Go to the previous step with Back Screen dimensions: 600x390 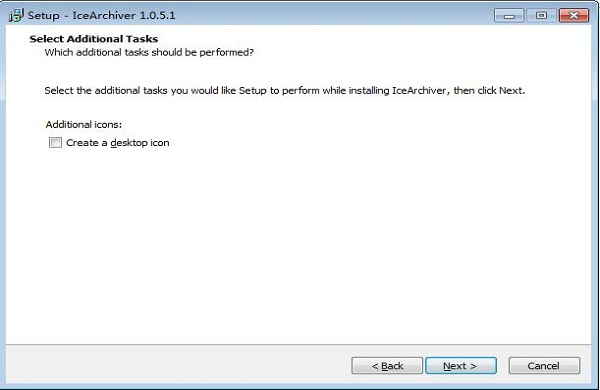tap(387, 366)
